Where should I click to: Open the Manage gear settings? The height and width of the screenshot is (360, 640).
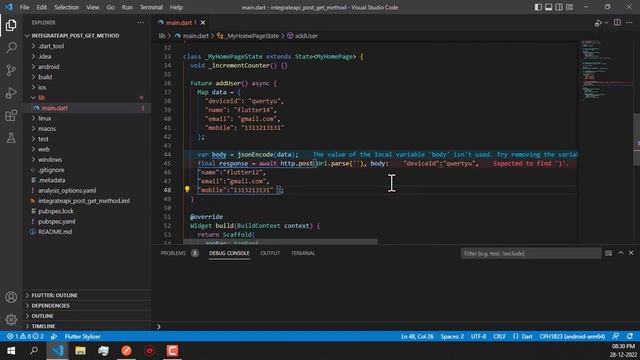(11, 319)
